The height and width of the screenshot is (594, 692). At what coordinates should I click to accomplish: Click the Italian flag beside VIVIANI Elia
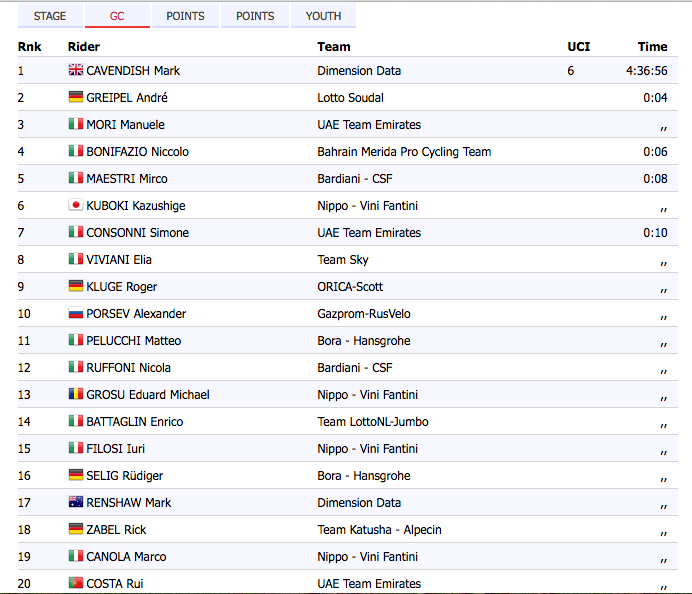pyautogui.click(x=75, y=259)
